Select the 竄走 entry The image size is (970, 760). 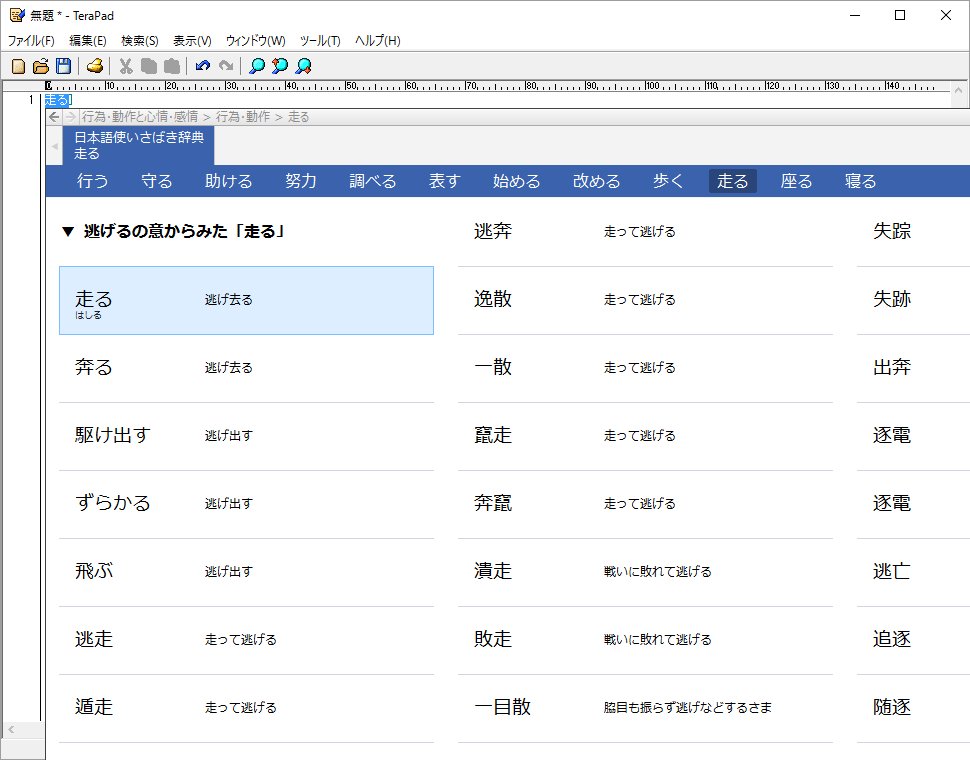(645, 437)
